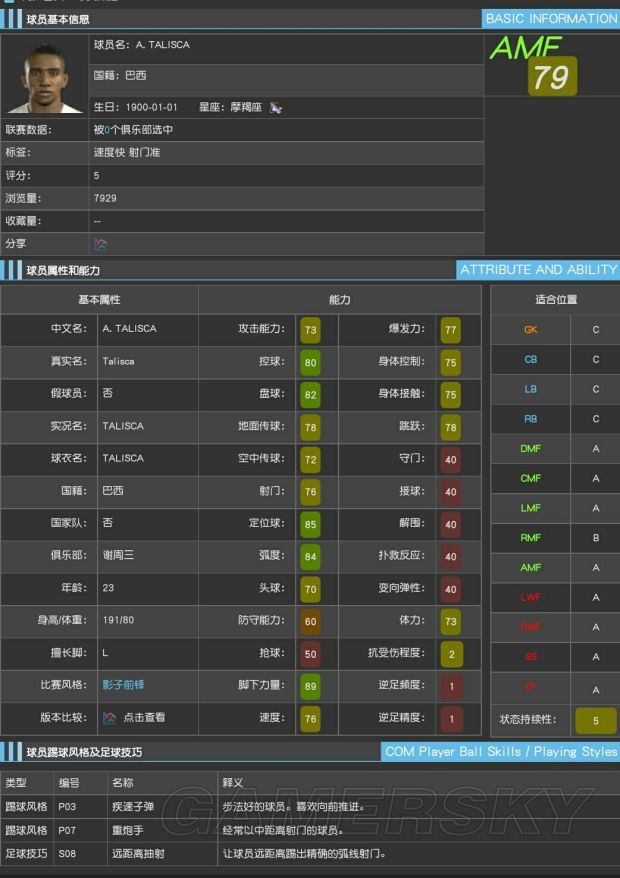The image size is (620, 878).
Task: Select the SS position row
Action: [x=556, y=657]
